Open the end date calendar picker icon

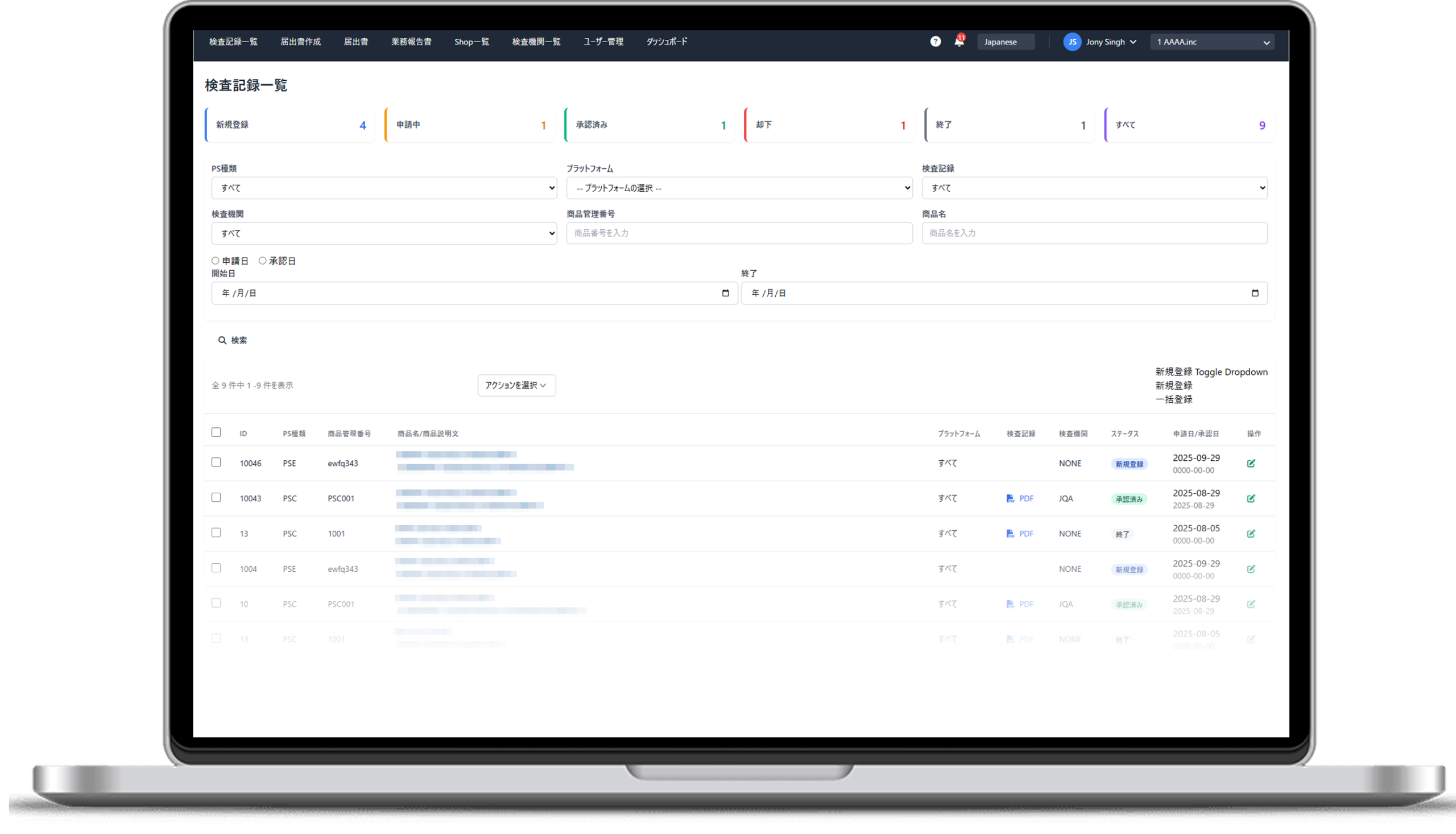pos(1255,294)
